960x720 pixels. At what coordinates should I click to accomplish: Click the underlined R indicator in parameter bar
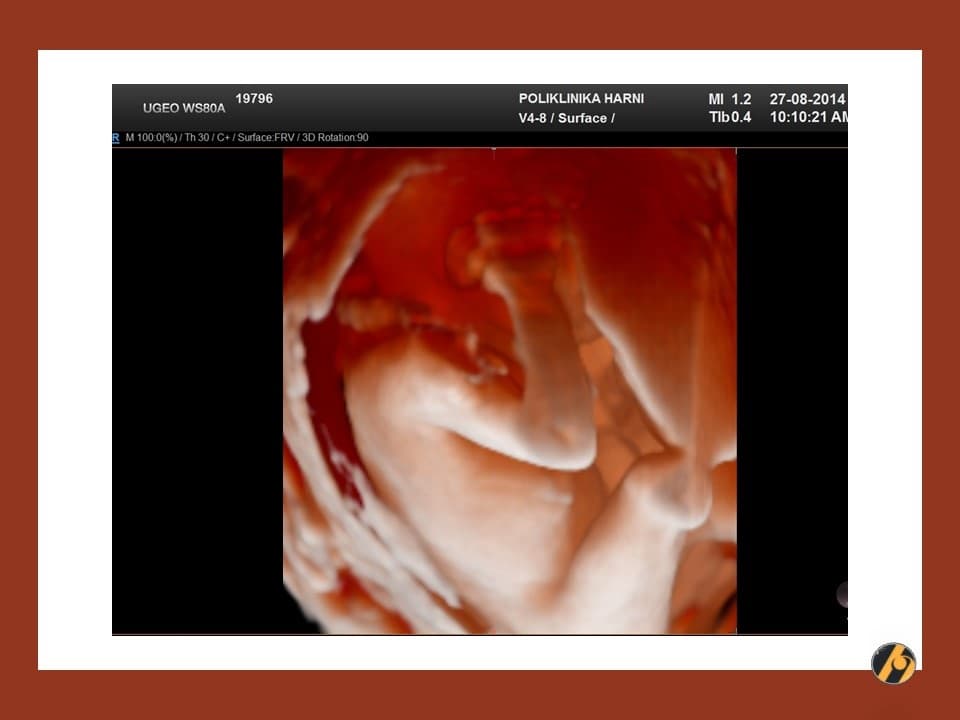(x=116, y=137)
